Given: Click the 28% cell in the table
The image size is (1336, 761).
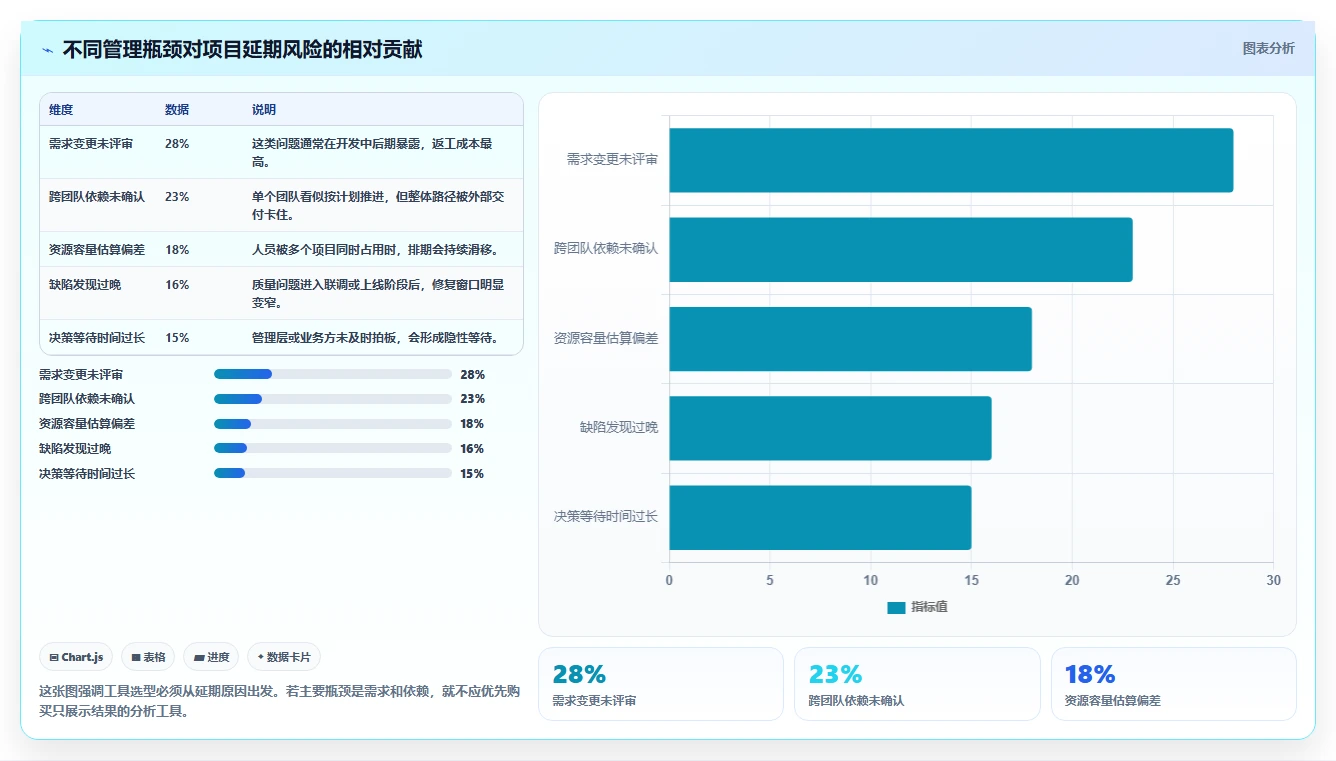Looking at the screenshot, I should point(177,144).
